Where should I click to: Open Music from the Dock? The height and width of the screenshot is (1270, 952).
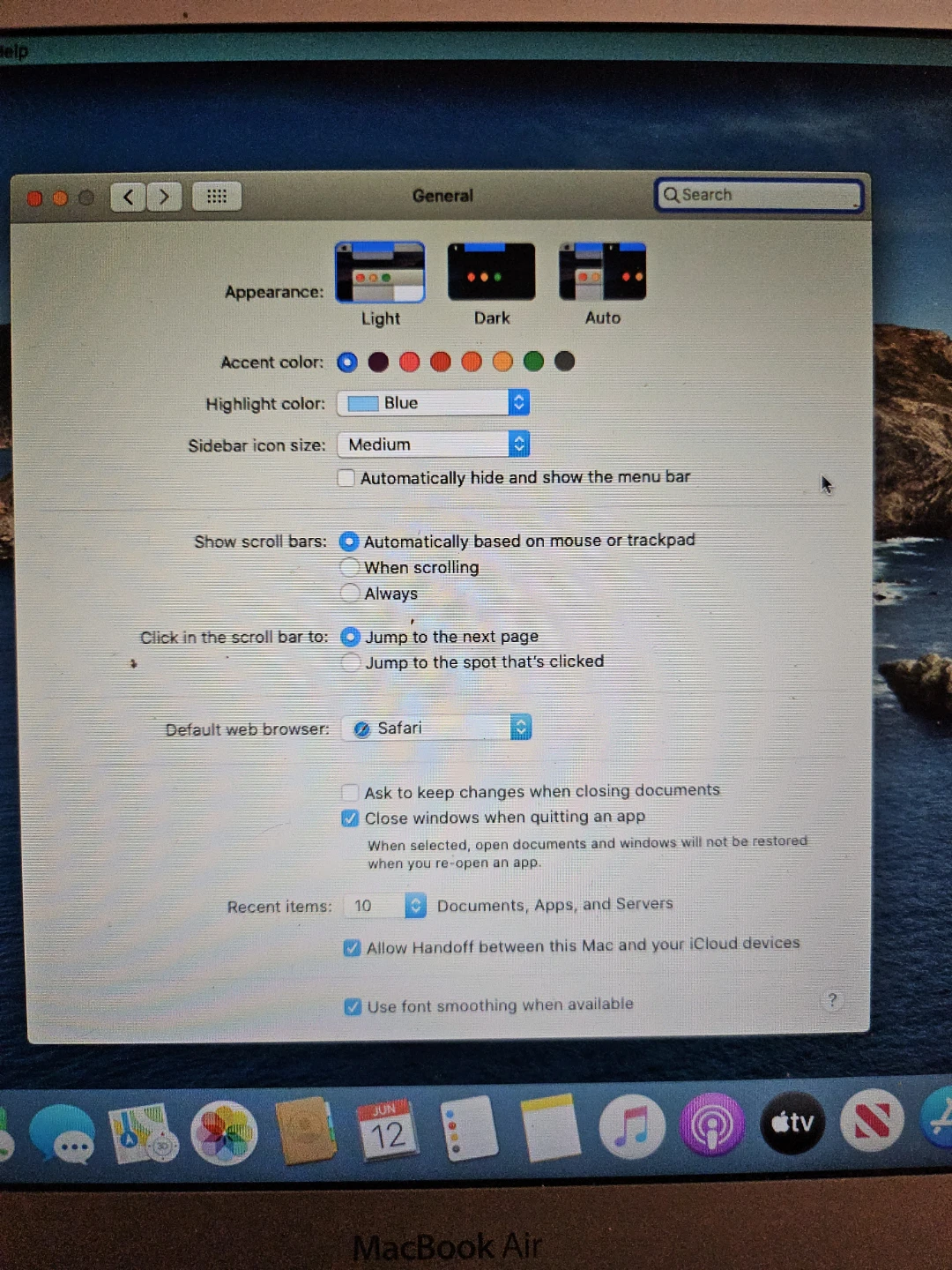point(632,1126)
